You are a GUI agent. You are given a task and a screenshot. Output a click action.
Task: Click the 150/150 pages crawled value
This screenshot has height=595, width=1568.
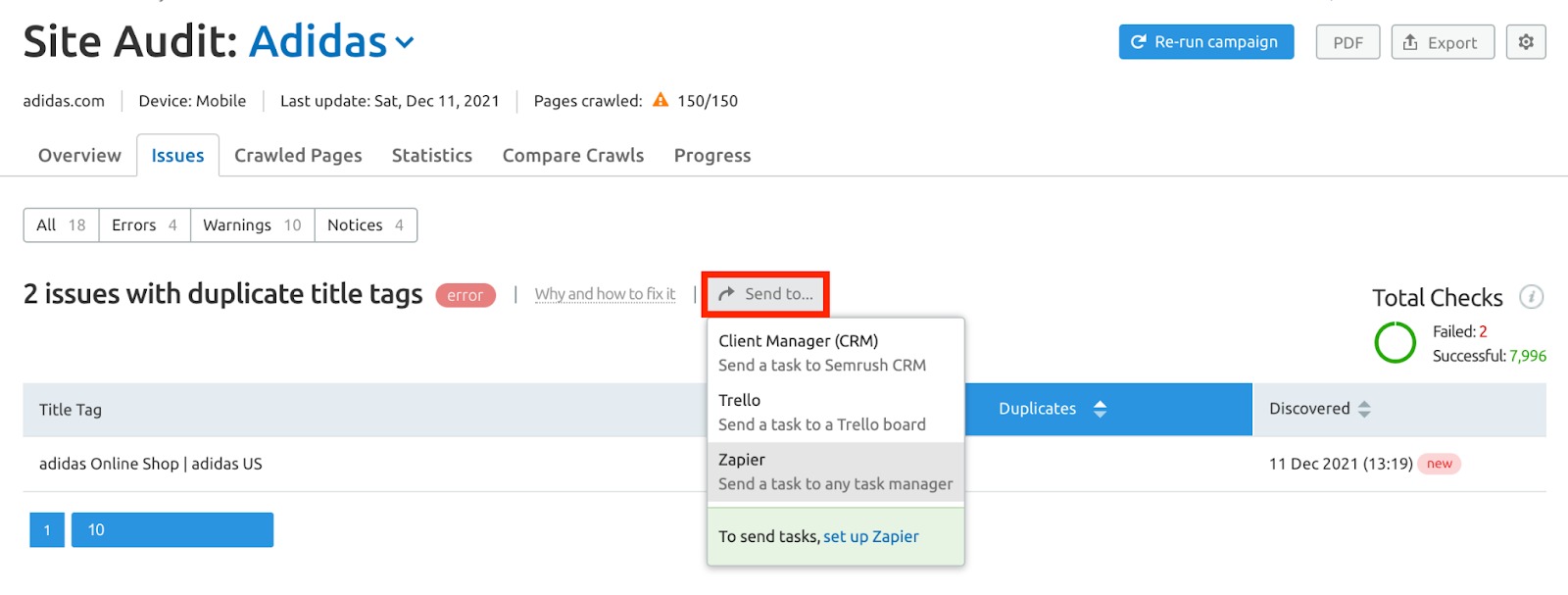click(x=708, y=101)
